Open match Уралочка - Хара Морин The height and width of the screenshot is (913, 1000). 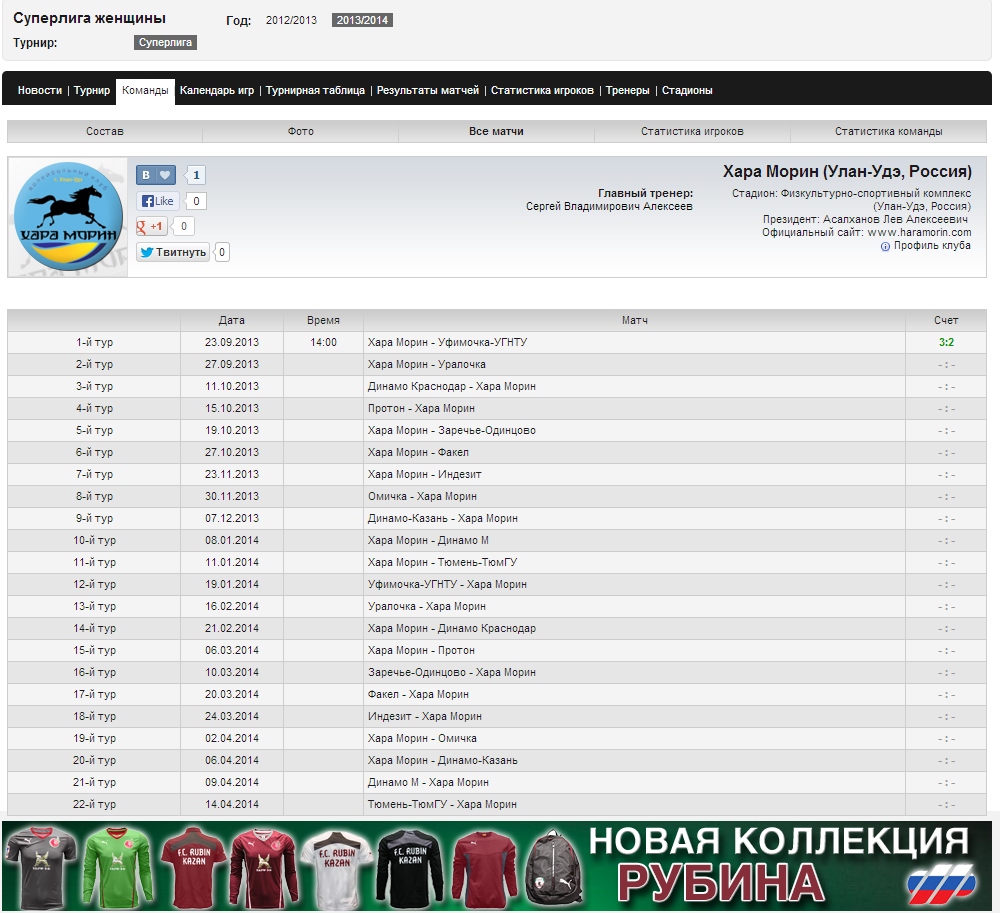[x=427, y=606]
